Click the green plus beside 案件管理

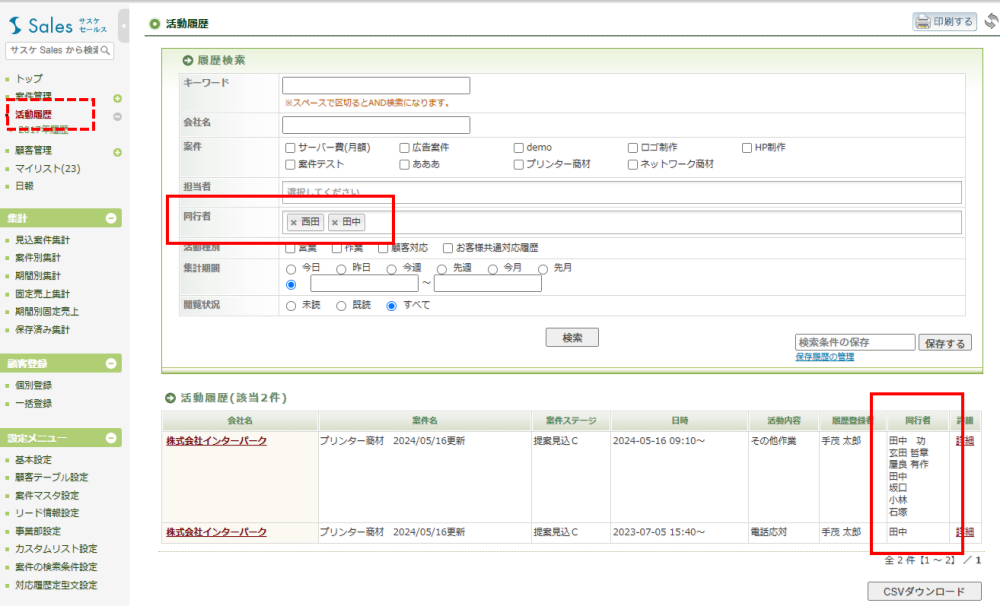[117, 98]
